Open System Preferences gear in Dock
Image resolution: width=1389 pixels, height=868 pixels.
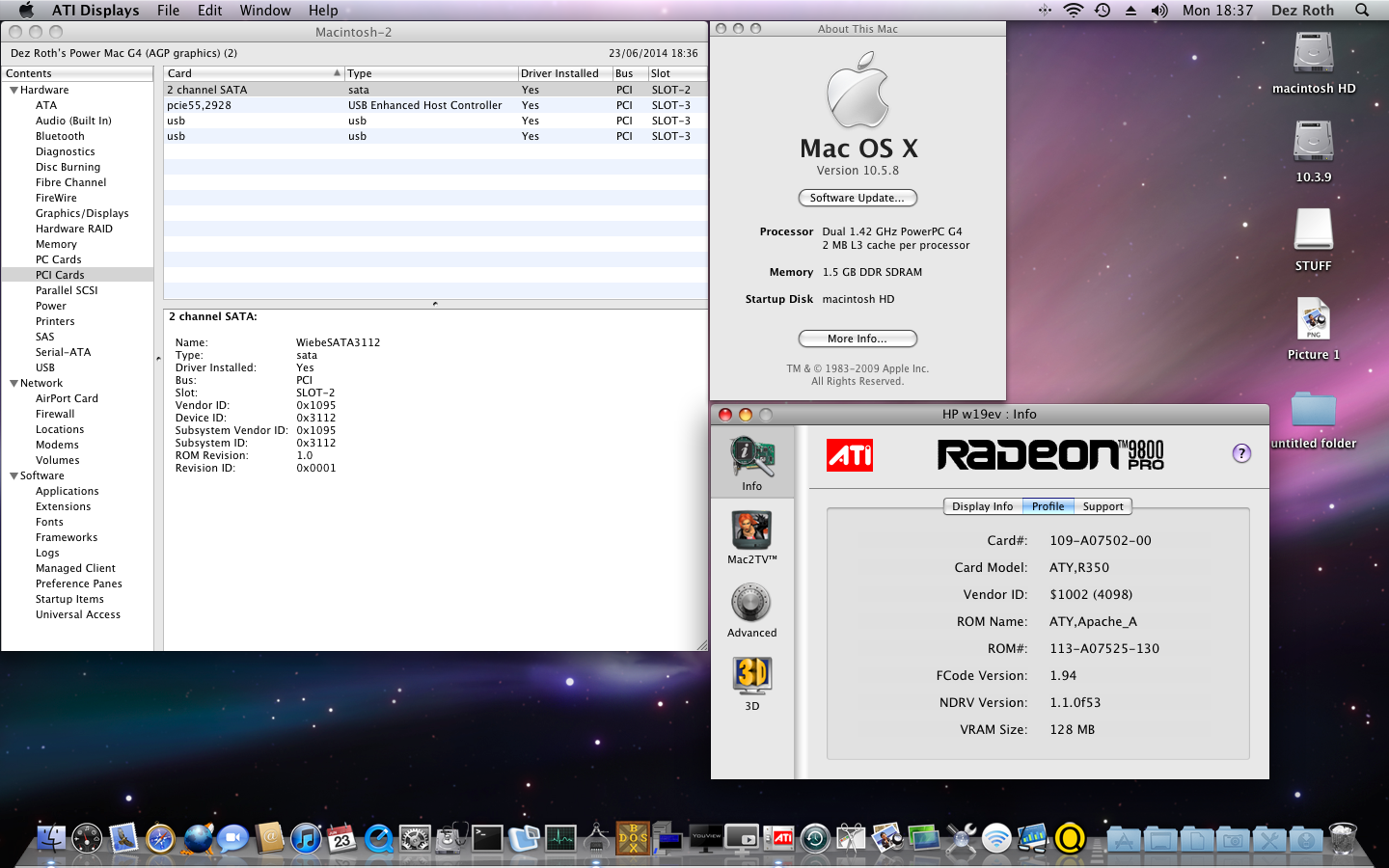pos(415,838)
